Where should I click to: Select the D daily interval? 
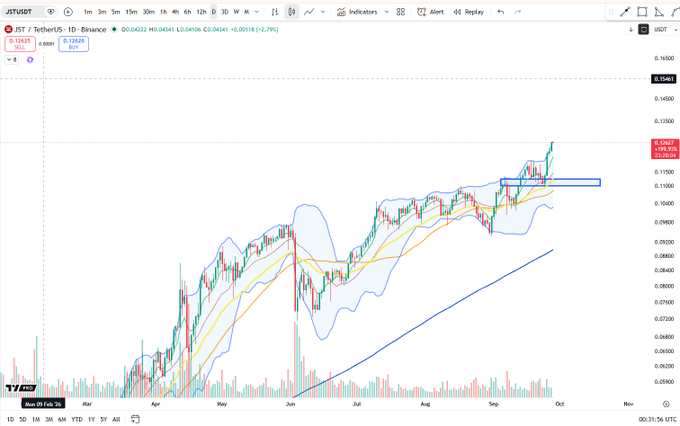click(213, 12)
